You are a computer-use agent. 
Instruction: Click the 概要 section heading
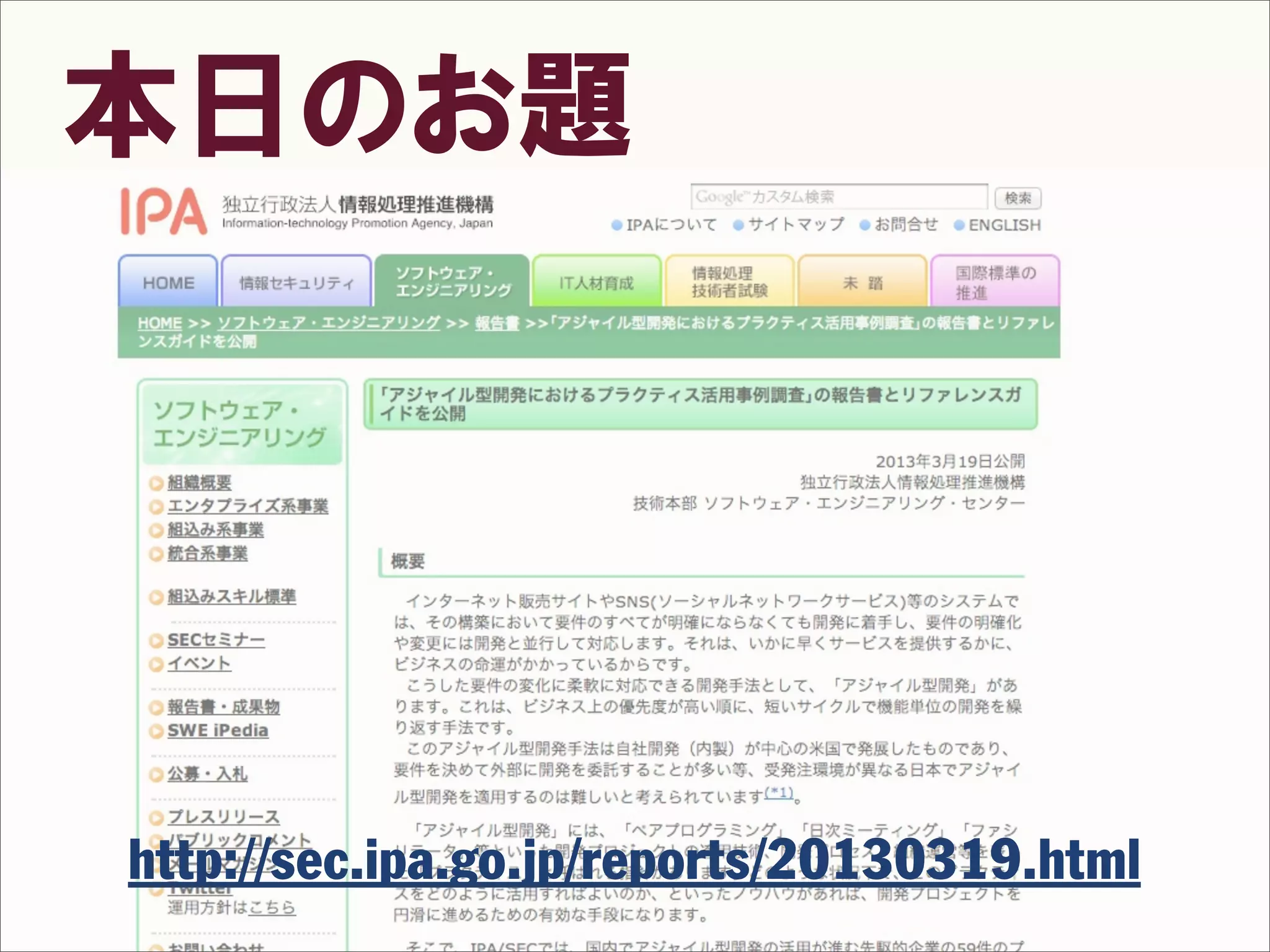[407, 562]
